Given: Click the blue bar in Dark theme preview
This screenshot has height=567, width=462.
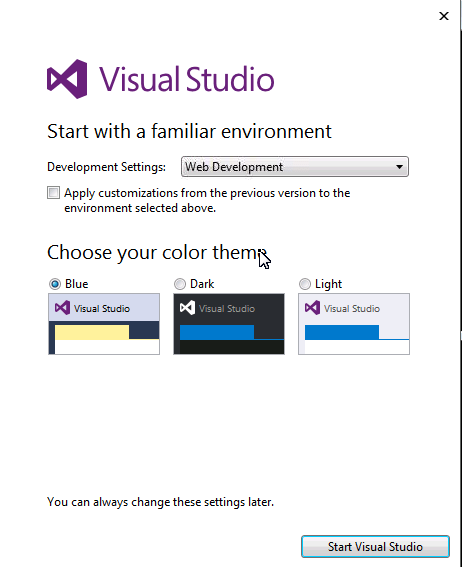Looking at the screenshot, I should pos(217,332).
